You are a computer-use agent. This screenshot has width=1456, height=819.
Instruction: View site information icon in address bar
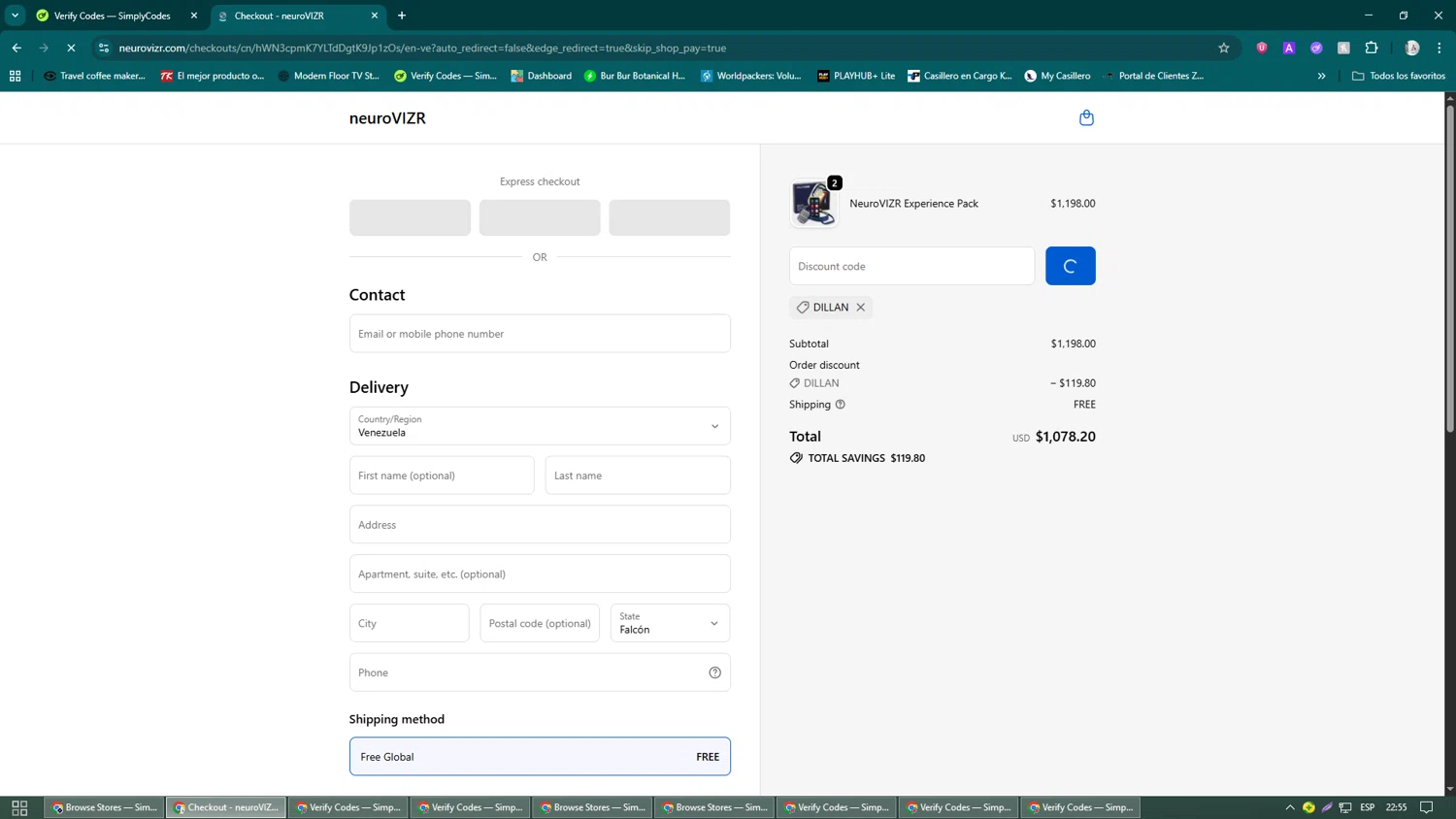pos(104,48)
